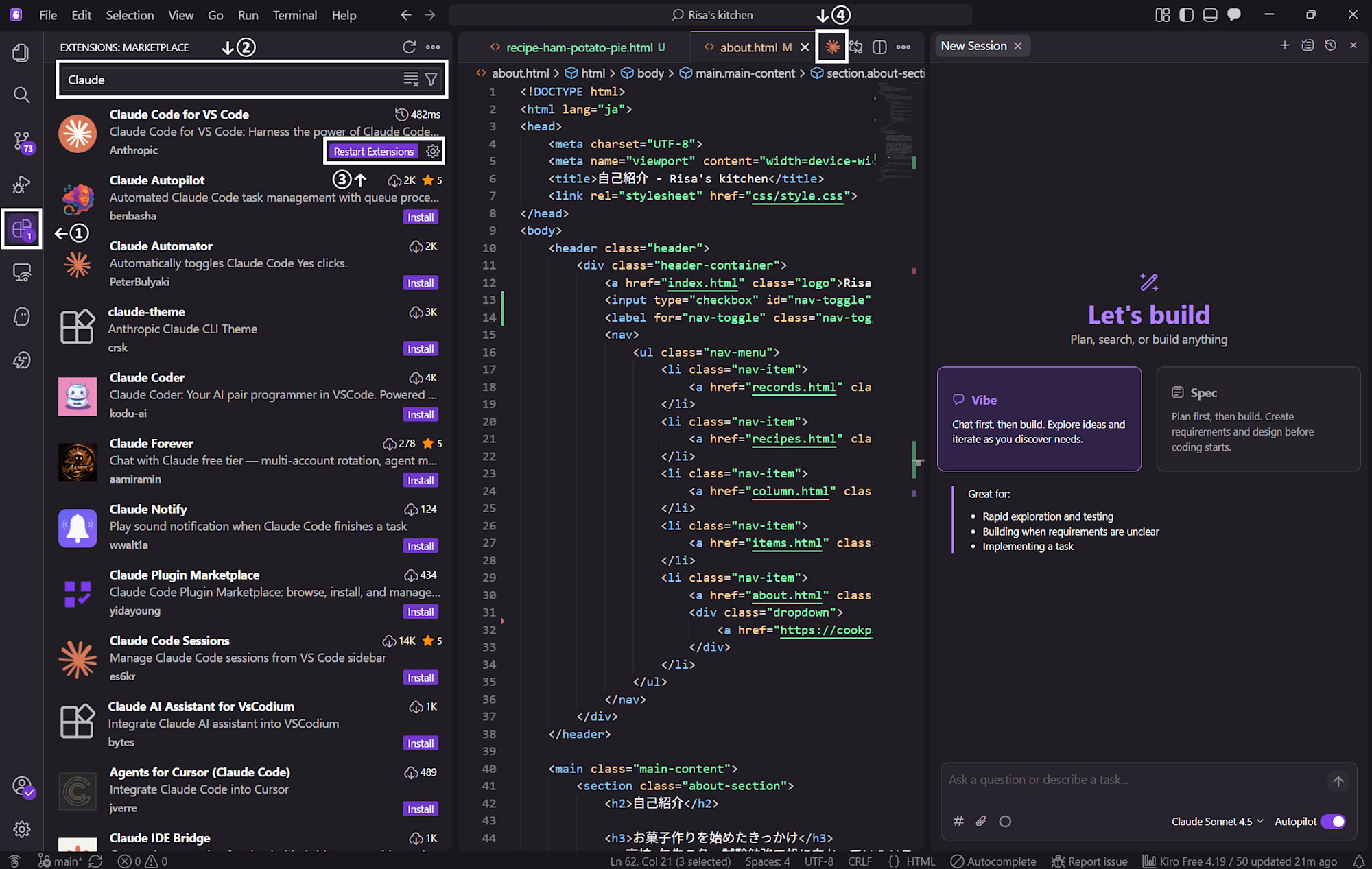
Task: Toggle primary side bar layout button
Action: tap(1186, 14)
